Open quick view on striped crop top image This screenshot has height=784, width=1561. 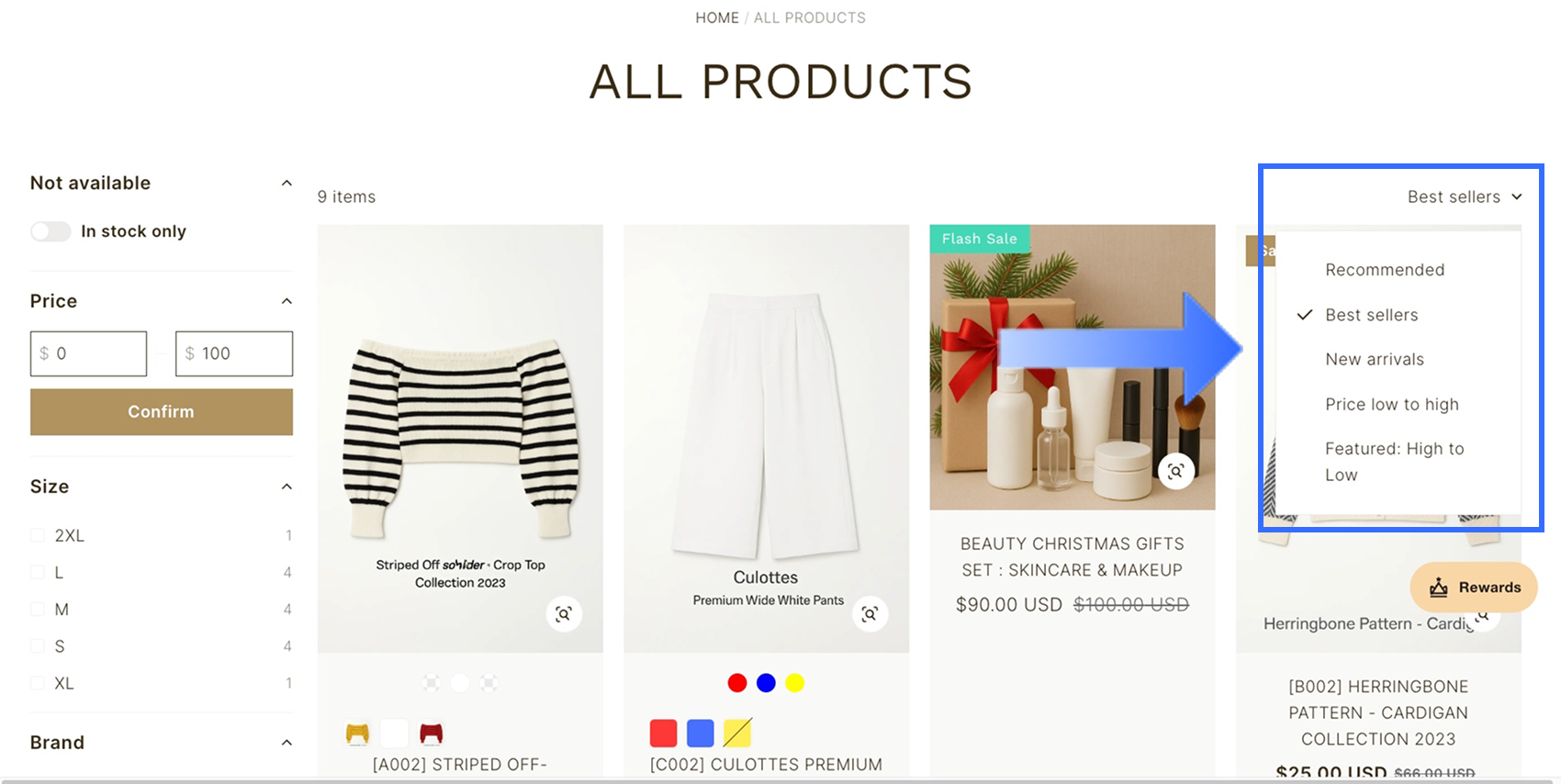[564, 614]
